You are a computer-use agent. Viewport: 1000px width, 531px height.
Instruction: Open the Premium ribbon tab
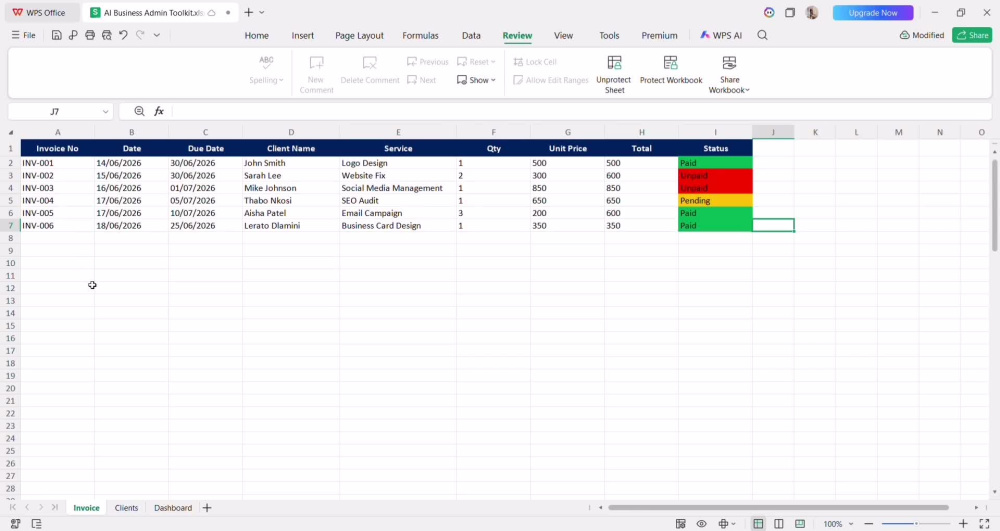tap(659, 36)
